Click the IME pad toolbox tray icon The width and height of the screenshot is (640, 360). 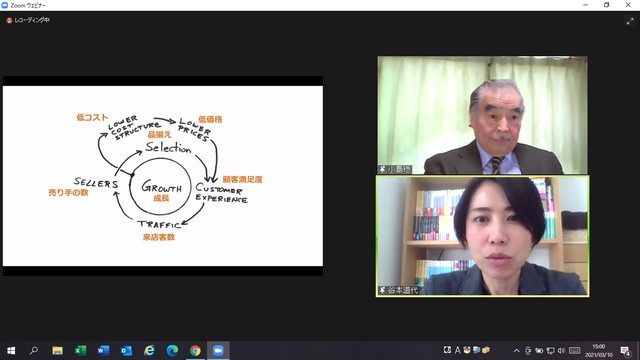click(x=467, y=350)
